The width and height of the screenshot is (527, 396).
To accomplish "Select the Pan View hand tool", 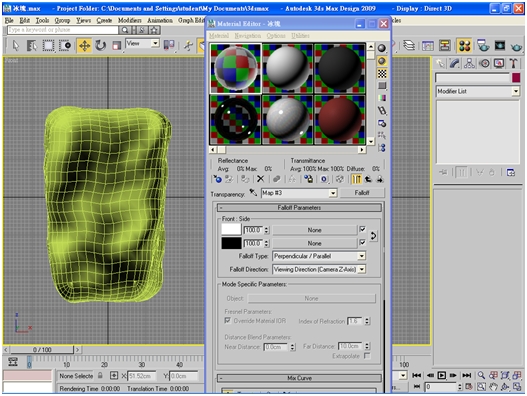I will pyautogui.click(x=493, y=387).
